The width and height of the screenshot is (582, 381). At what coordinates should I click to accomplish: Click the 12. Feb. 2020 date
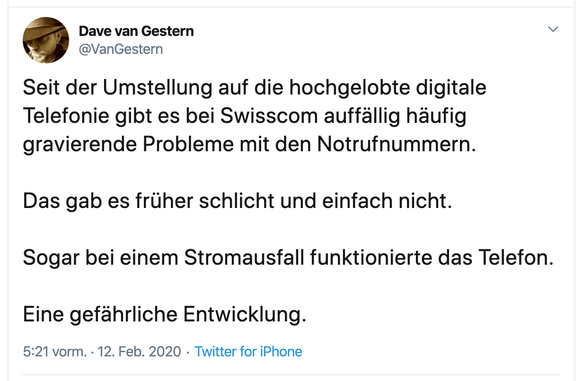(139, 351)
